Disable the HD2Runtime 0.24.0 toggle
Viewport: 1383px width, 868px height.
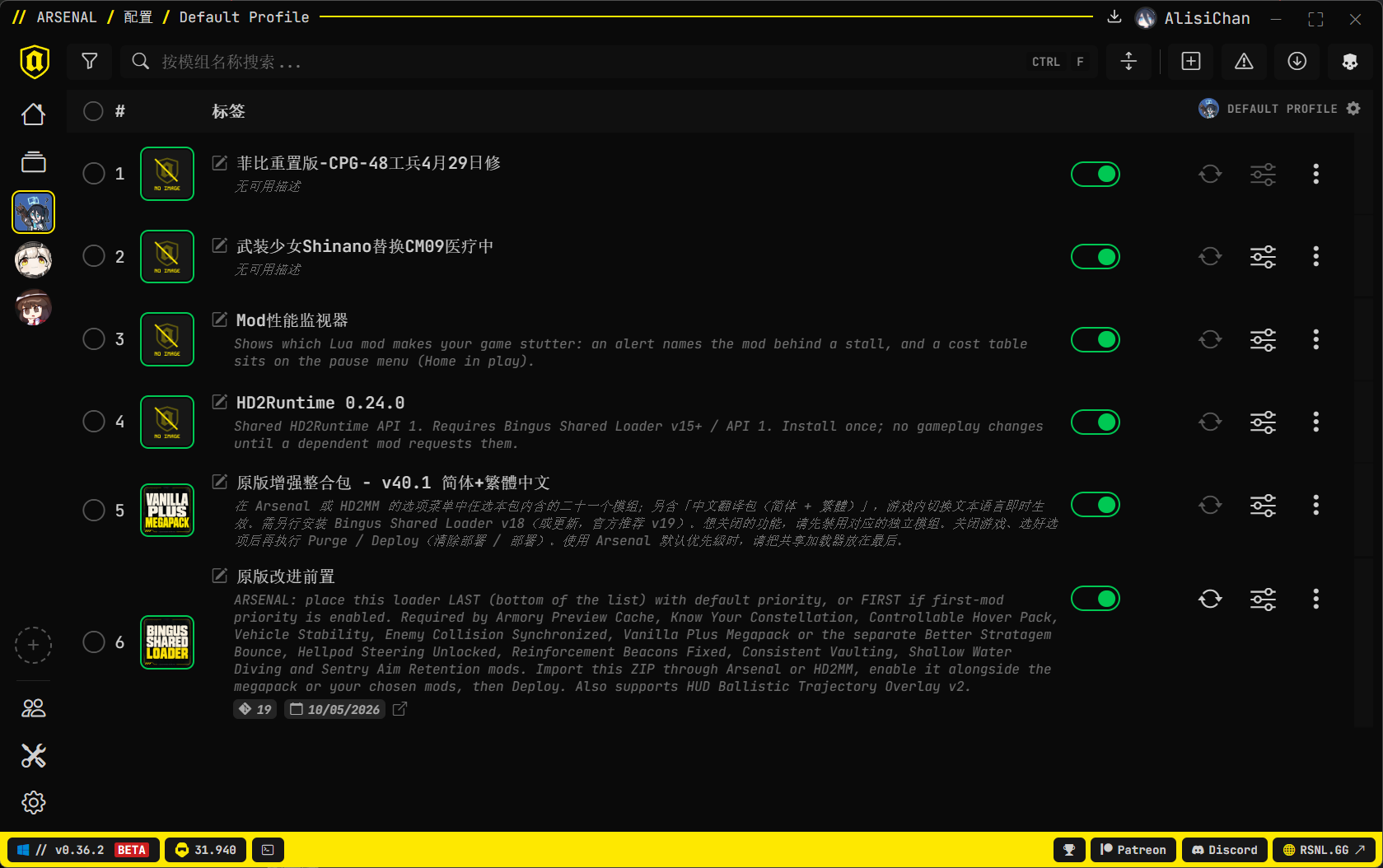[1096, 422]
